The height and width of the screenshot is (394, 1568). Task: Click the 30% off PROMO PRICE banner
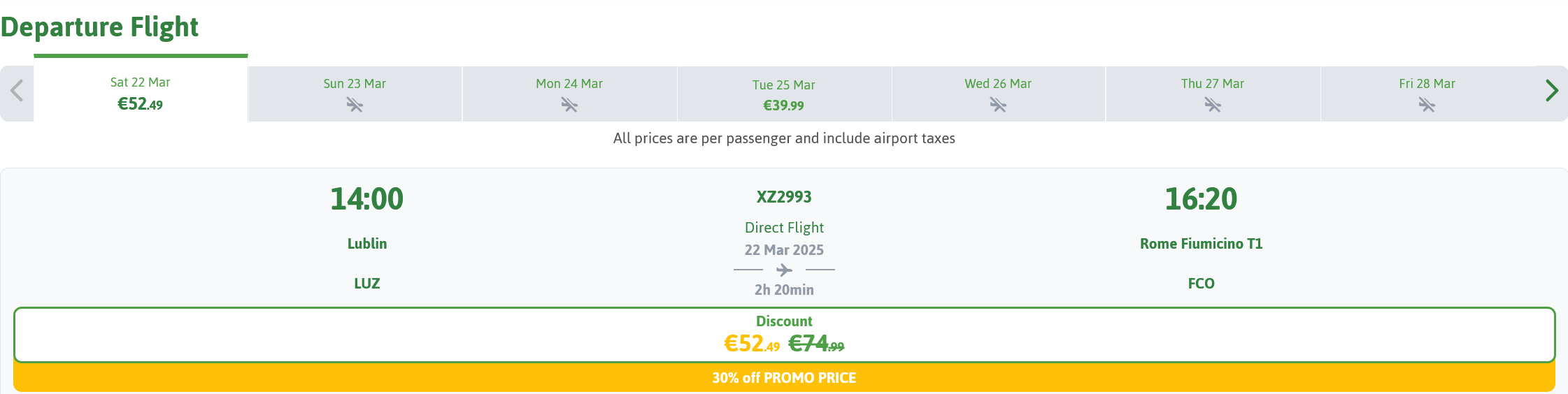point(784,377)
